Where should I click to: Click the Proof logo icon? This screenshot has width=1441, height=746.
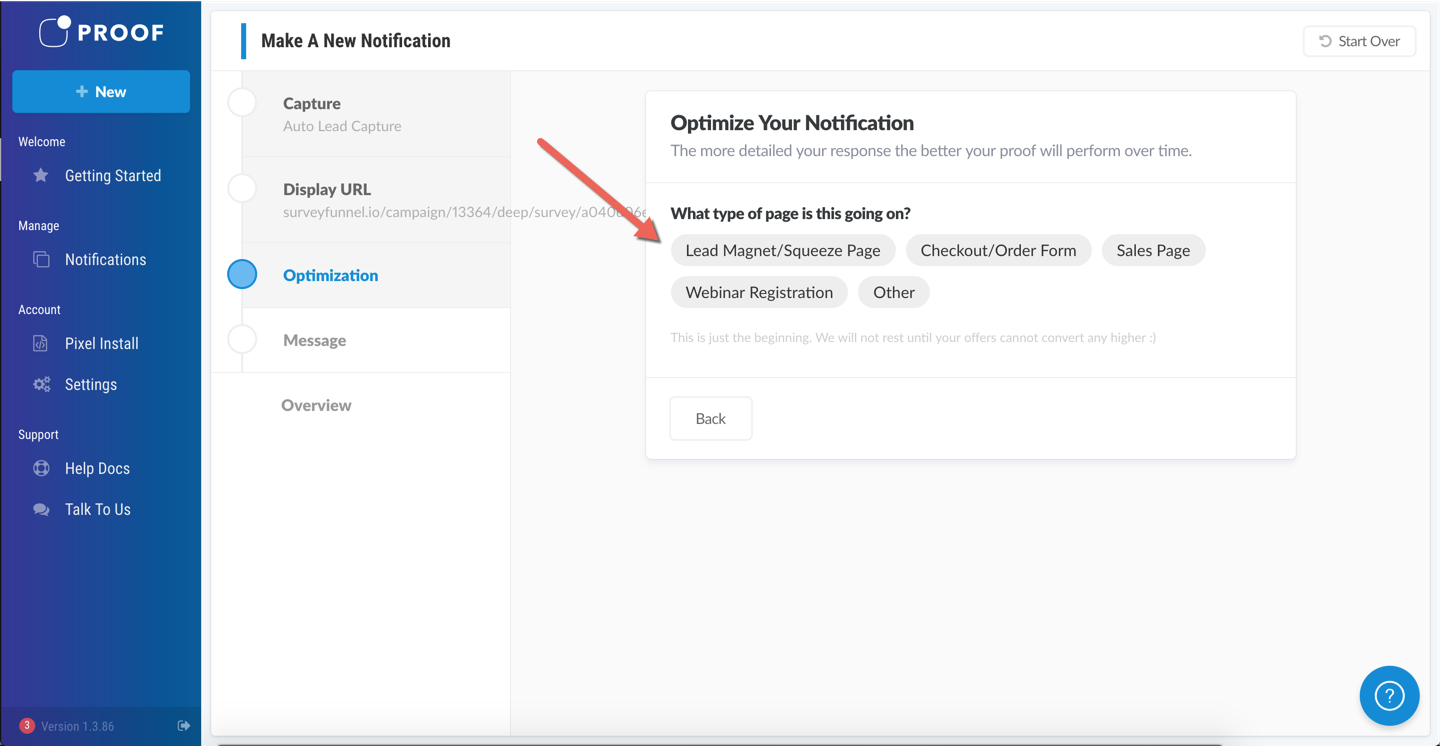tap(54, 32)
